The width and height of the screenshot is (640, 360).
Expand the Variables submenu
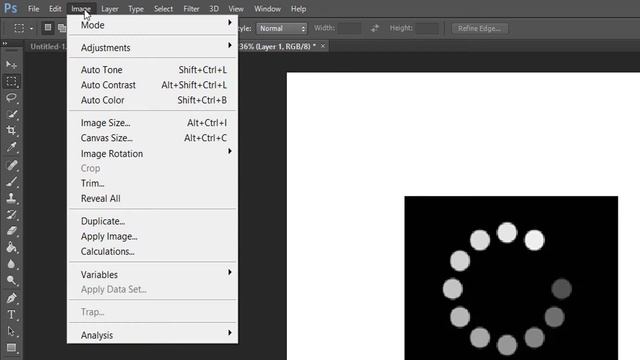click(x=153, y=275)
